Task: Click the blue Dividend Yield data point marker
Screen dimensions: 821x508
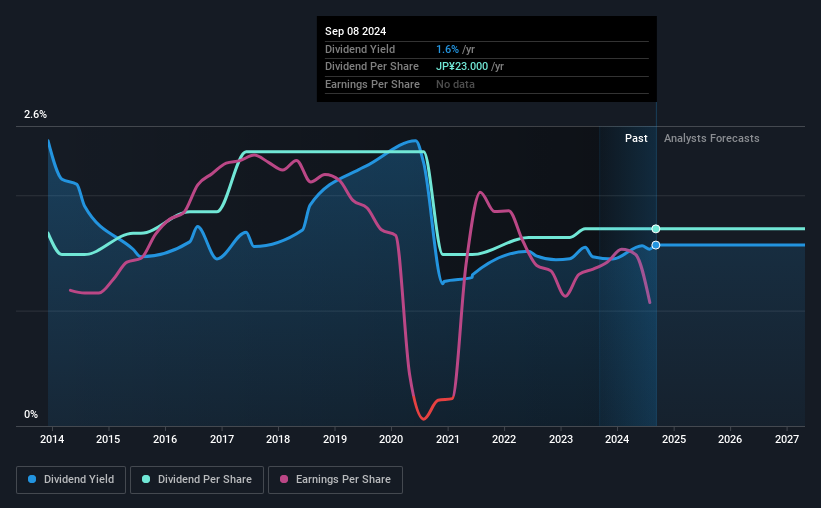Action: 656,245
